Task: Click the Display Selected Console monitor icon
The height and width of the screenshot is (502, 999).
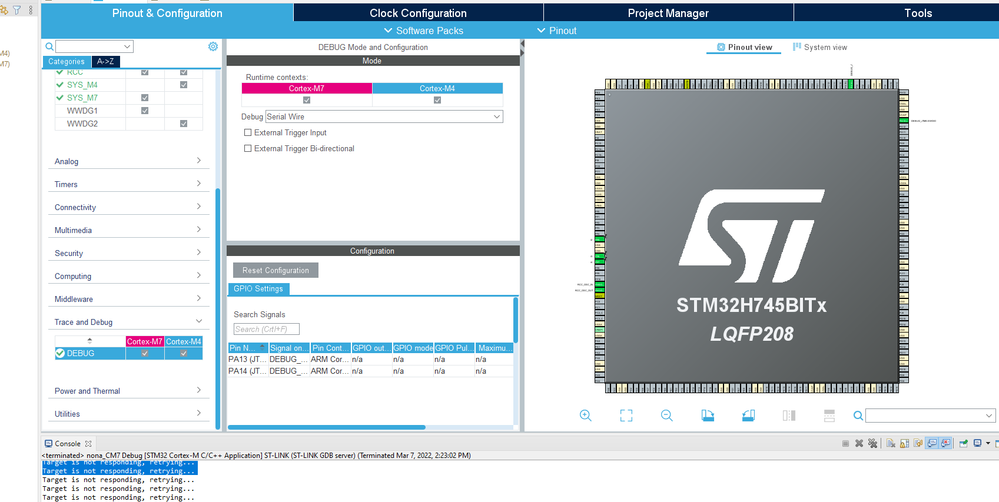Action: coord(978,443)
